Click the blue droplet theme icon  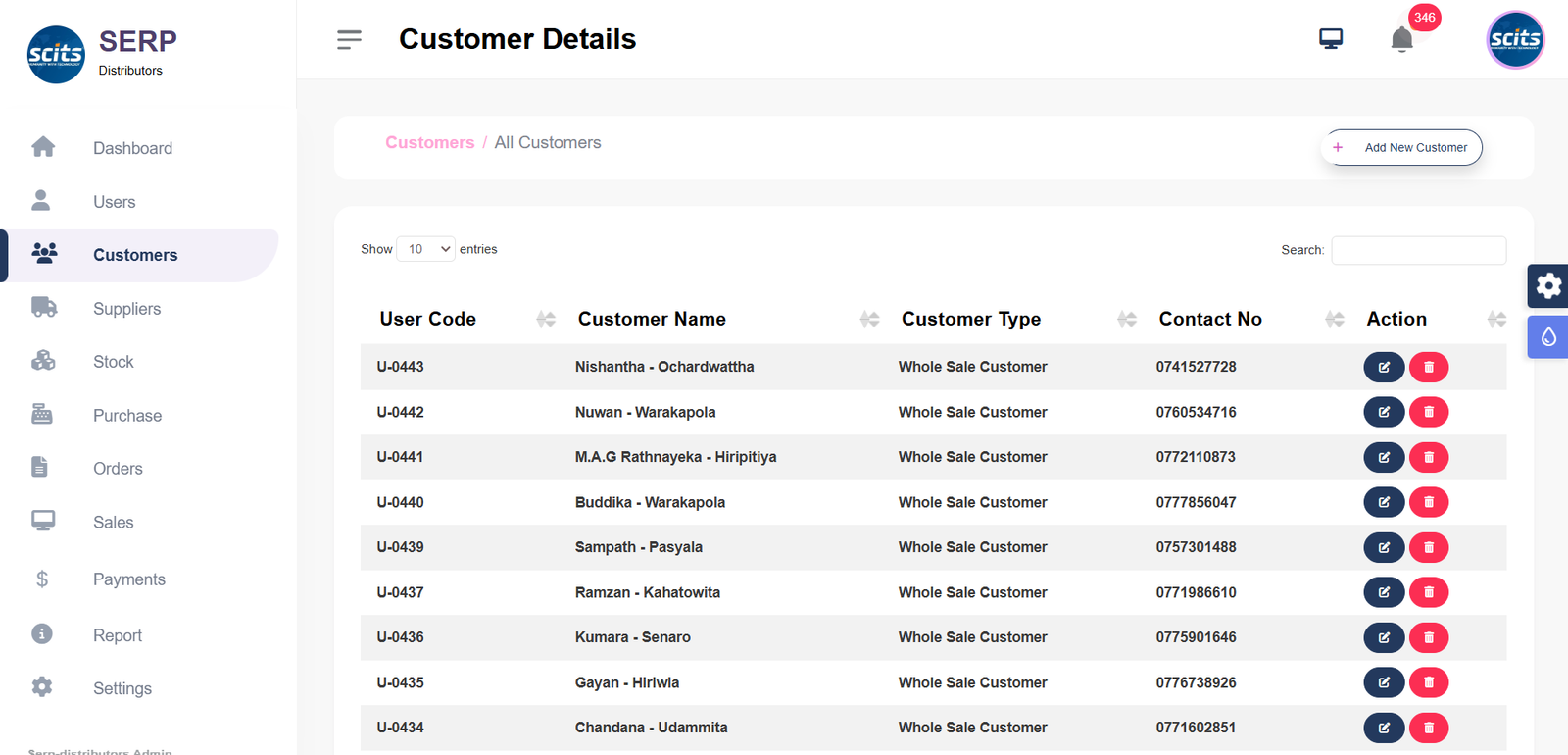click(1547, 337)
